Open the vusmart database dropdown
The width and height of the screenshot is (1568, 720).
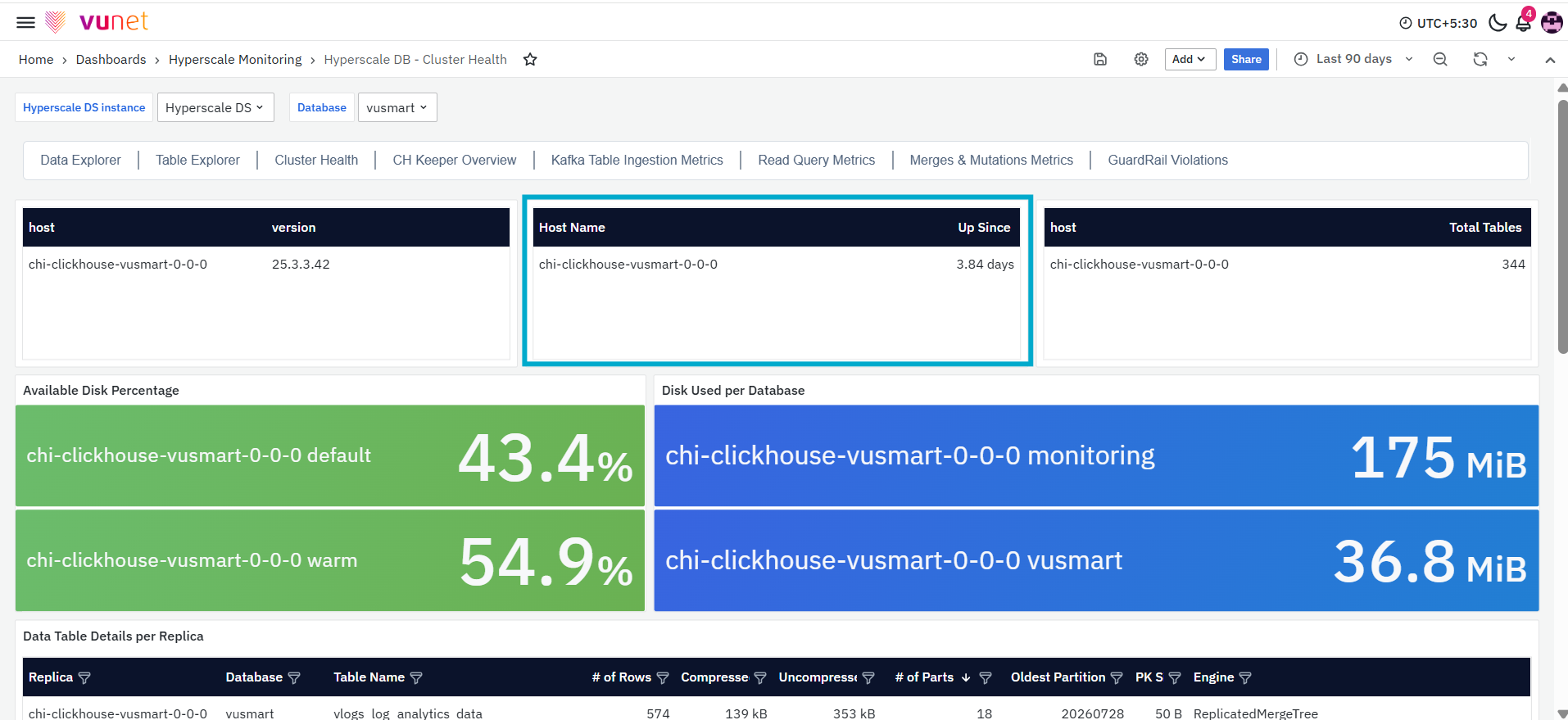click(x=397, y=107)
